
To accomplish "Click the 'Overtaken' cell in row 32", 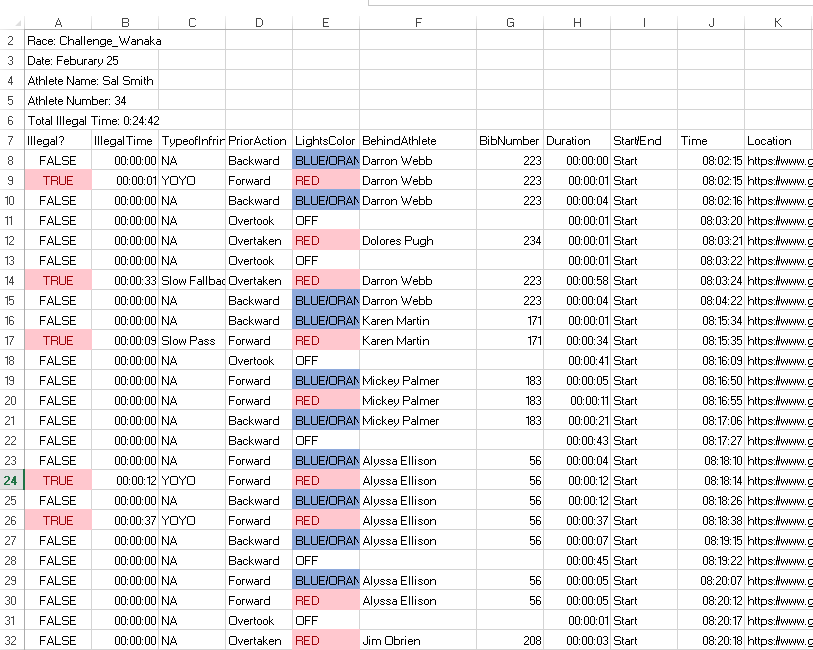I will [259, 641].
